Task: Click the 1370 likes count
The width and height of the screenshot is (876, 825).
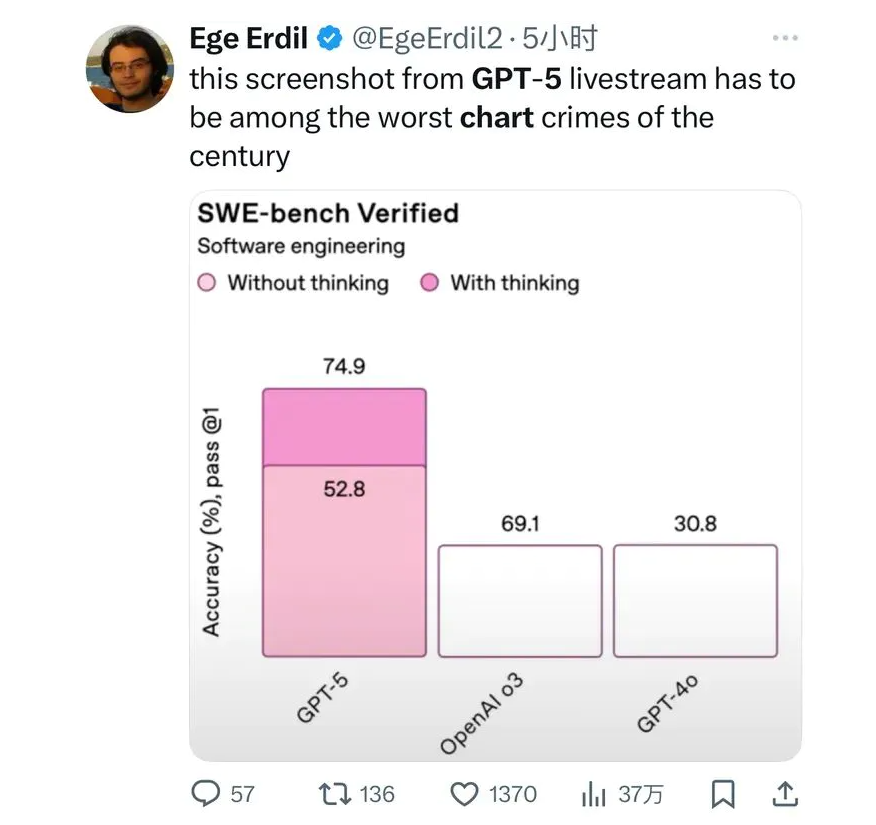Action: (x=512, y=794)
